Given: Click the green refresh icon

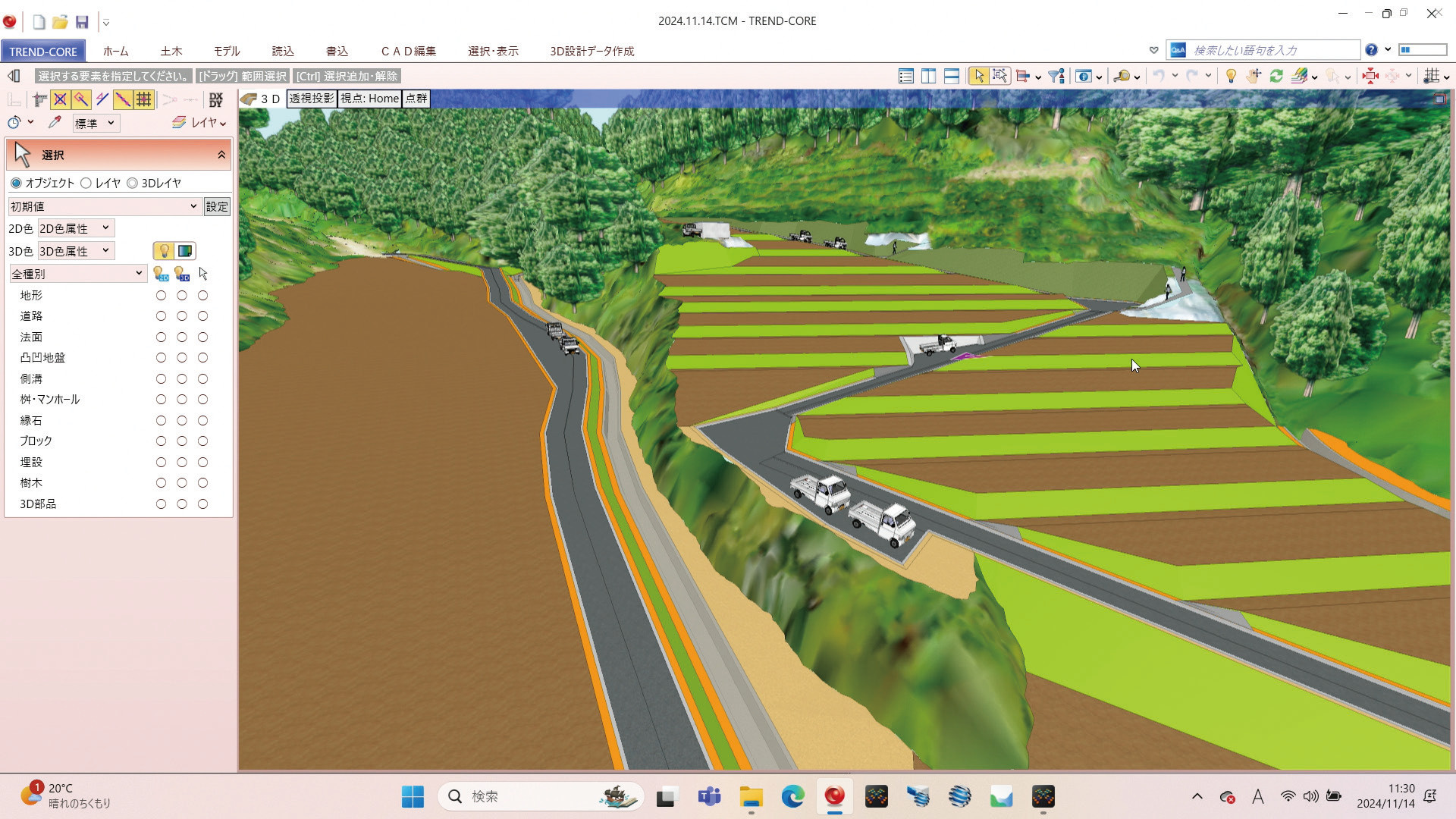Looking at the screenshot, I should point(1276,76).
